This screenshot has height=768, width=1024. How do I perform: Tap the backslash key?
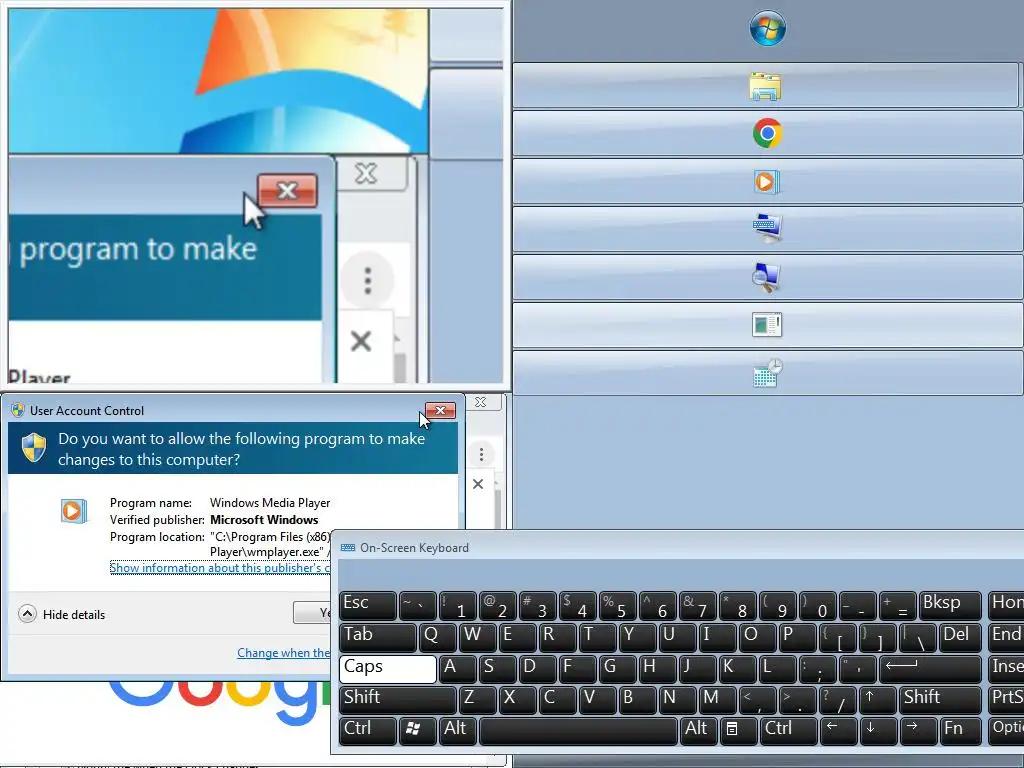click(918, 637)
